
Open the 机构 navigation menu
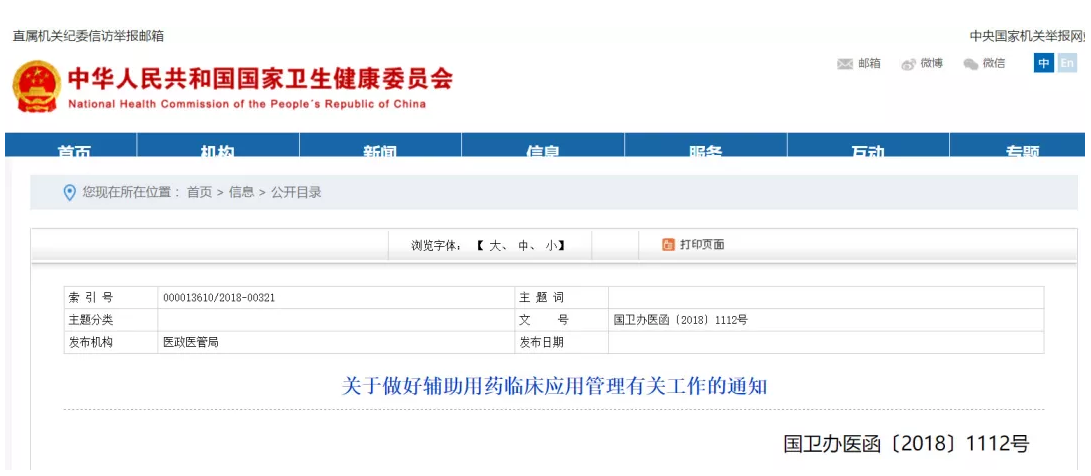217,150
